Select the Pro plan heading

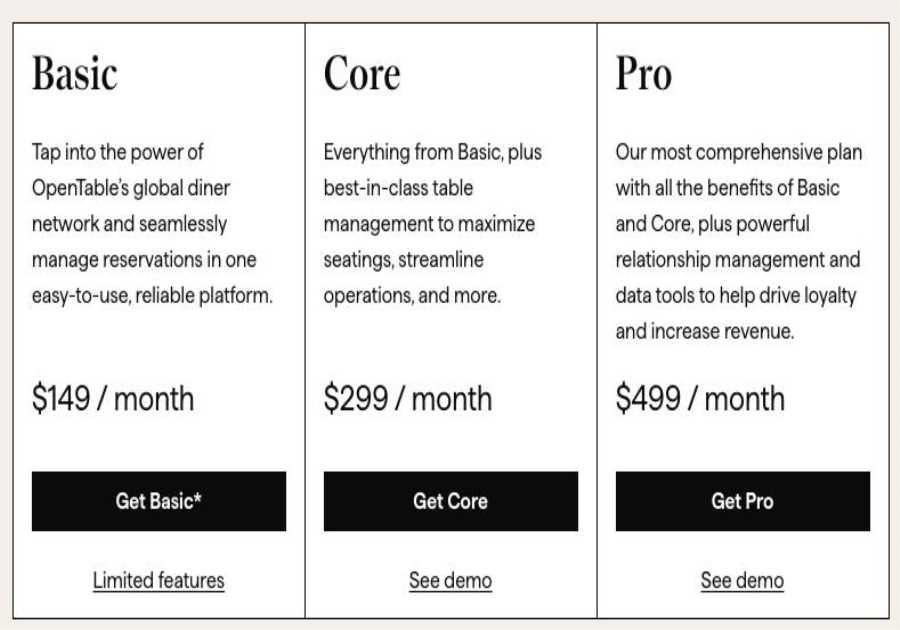point(644,72)
